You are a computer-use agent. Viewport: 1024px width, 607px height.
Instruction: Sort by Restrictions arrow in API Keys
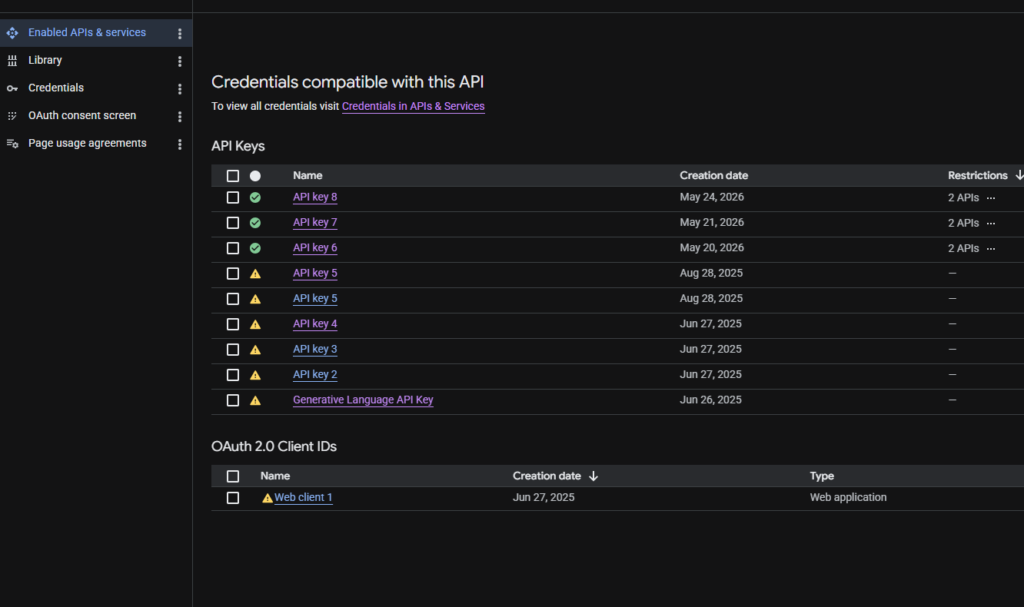click(1019, 175)
